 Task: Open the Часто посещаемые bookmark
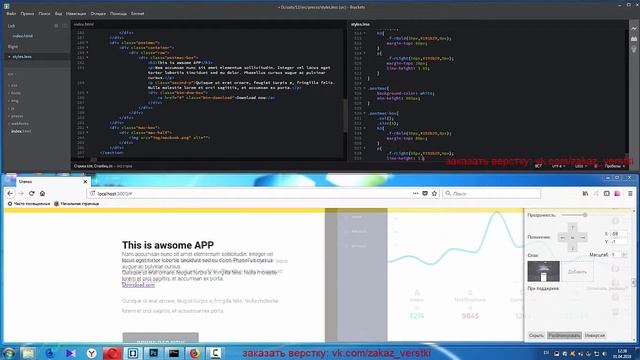(x=29, y=203)
